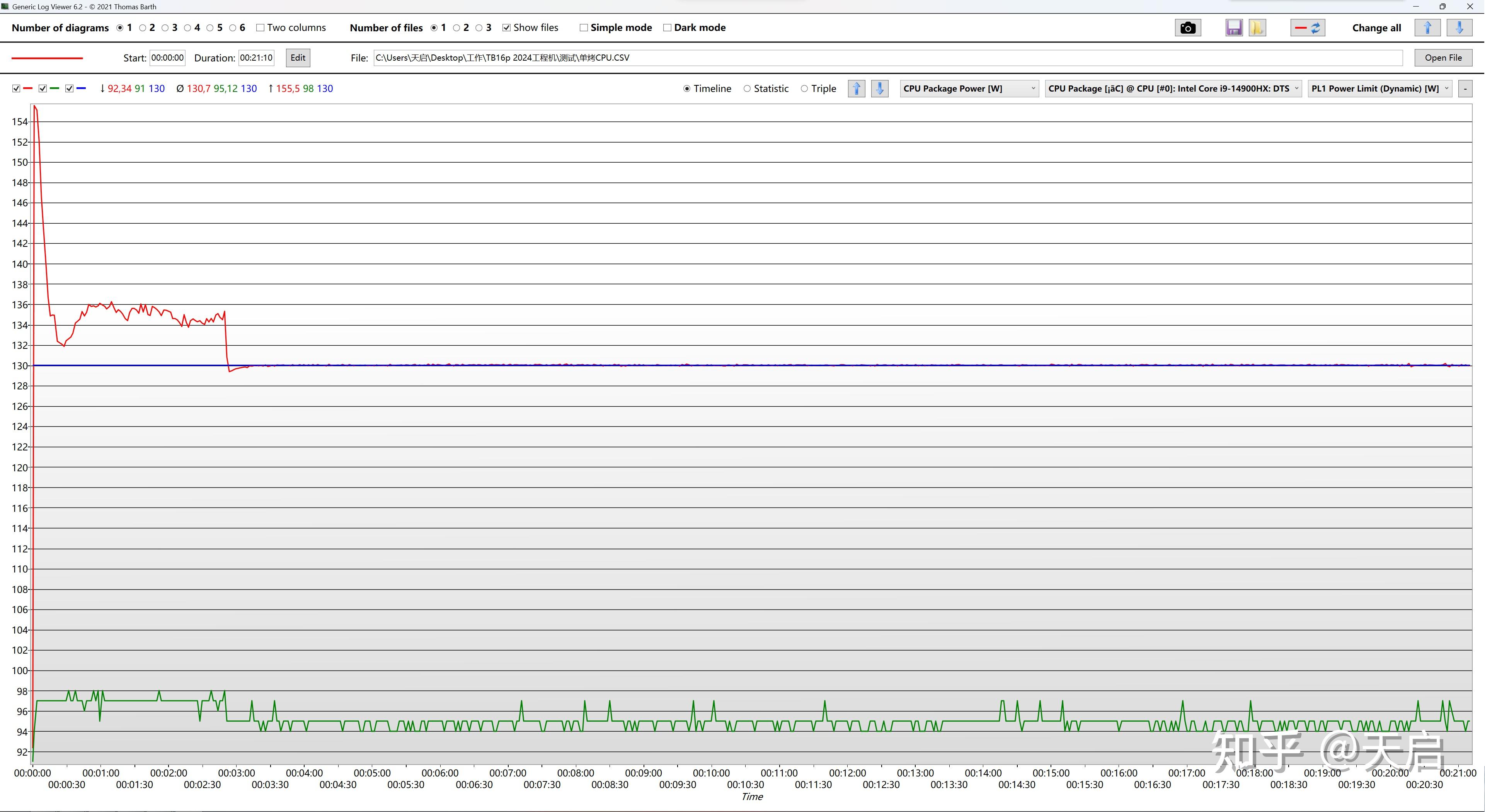Click the Open File button

pos(1443,58)
